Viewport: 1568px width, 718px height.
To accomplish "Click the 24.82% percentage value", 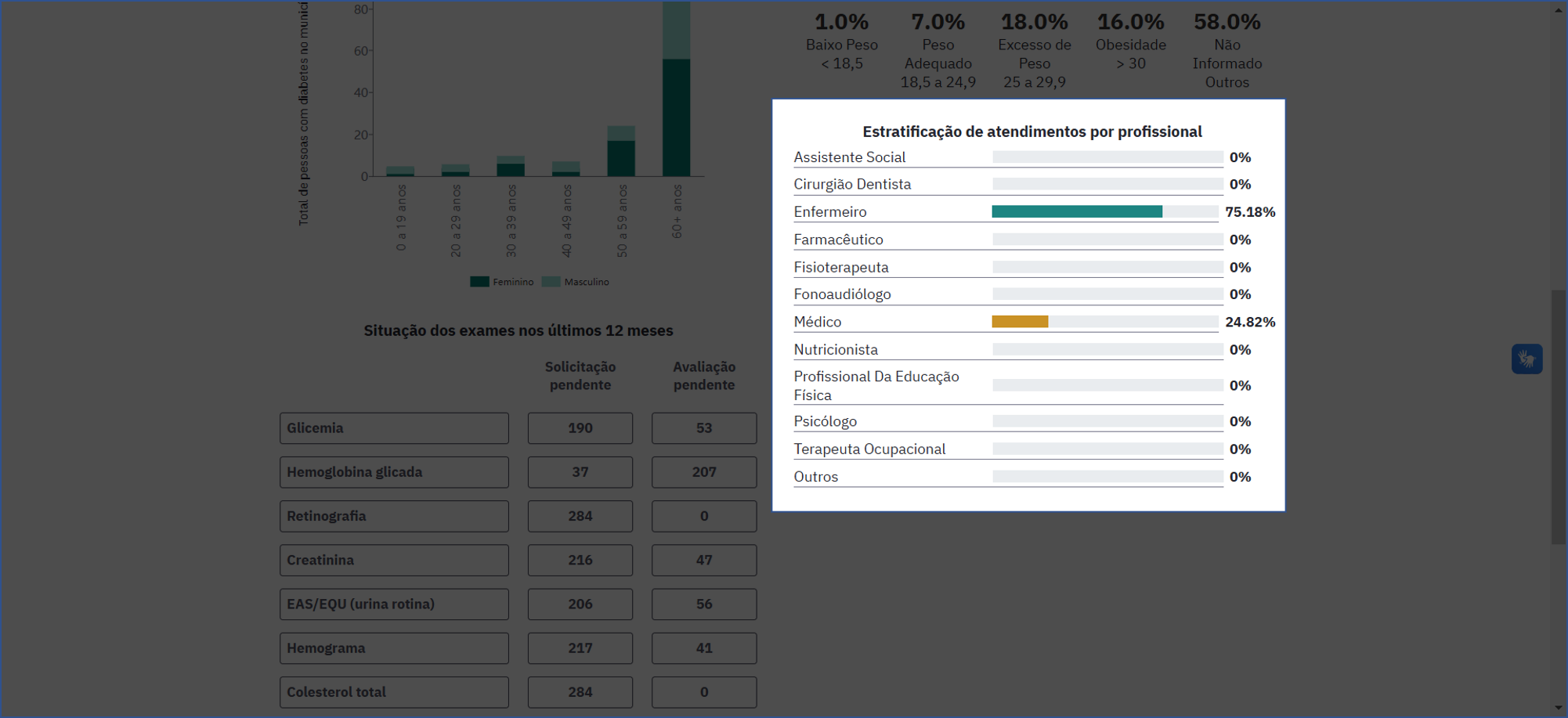I will tap(1250, 322).
